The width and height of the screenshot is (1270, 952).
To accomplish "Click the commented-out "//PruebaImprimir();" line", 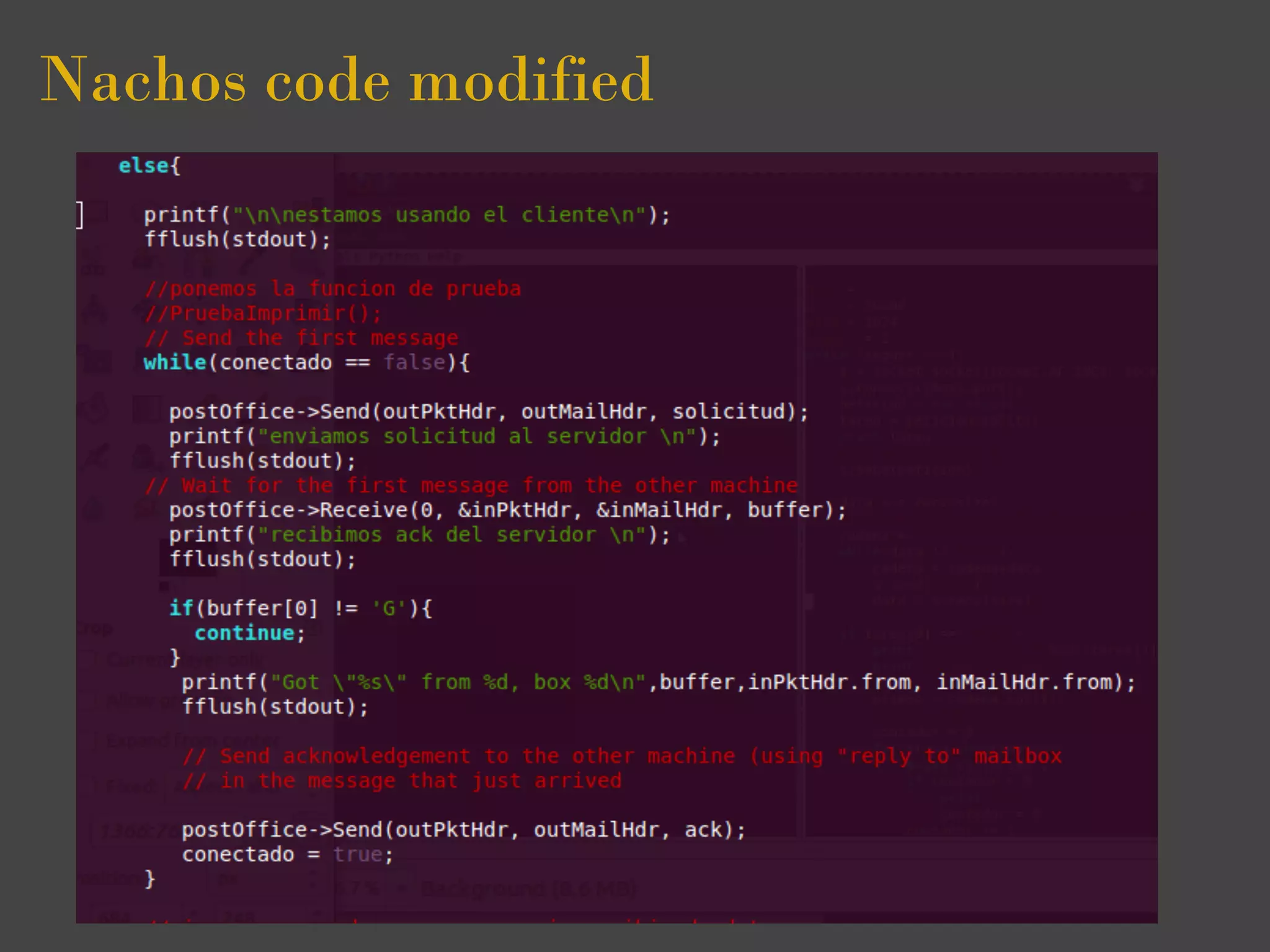I will tap(263, 313).
